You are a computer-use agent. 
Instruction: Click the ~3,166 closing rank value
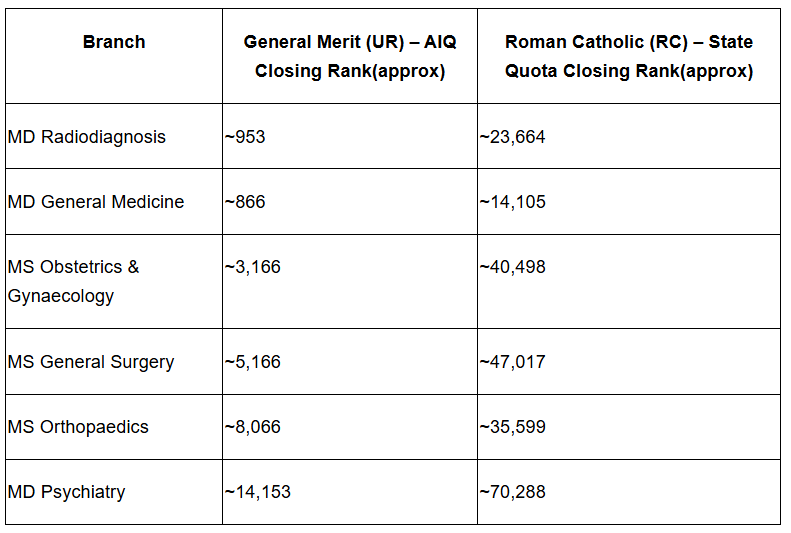coord(253,267)
